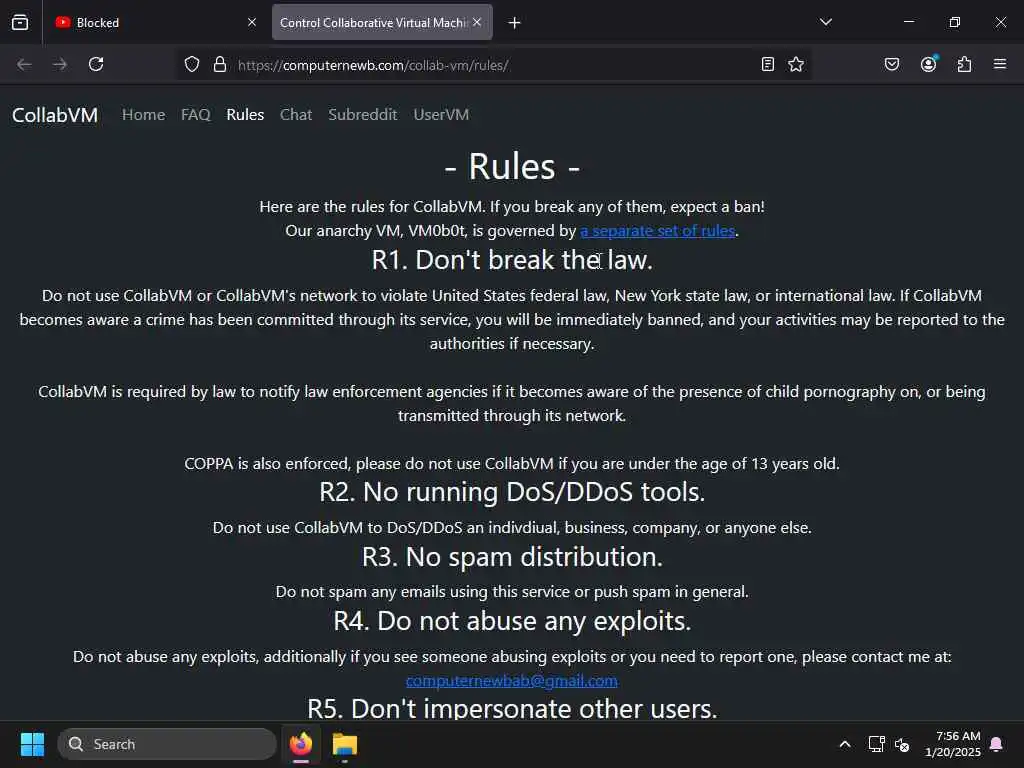Image resolution: width=1024 pixels, height=768 pixels.
Task: Open network status tray icon
Action: pos(876,744)
